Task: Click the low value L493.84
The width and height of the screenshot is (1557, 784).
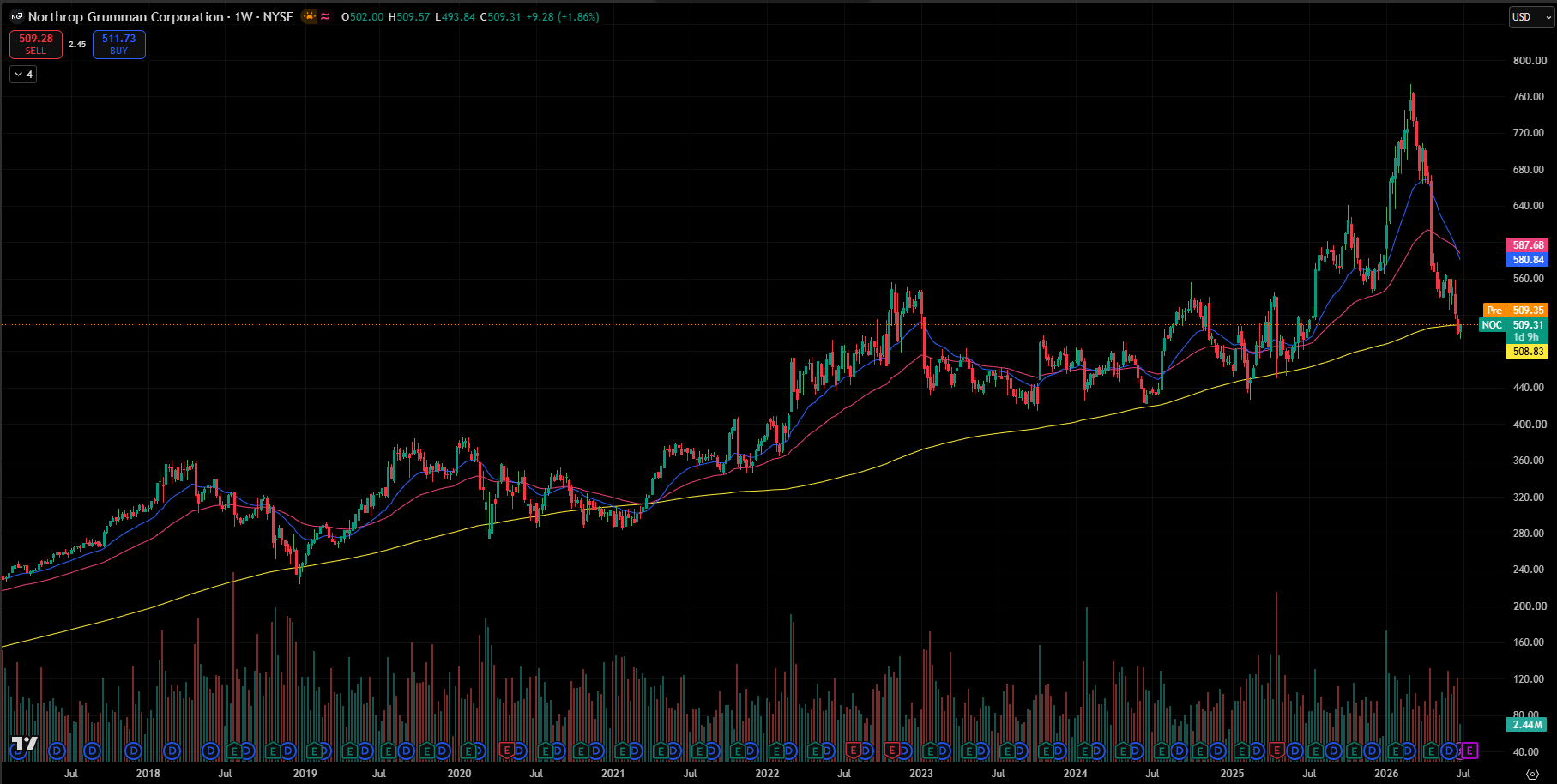Action: coord(455,16)
